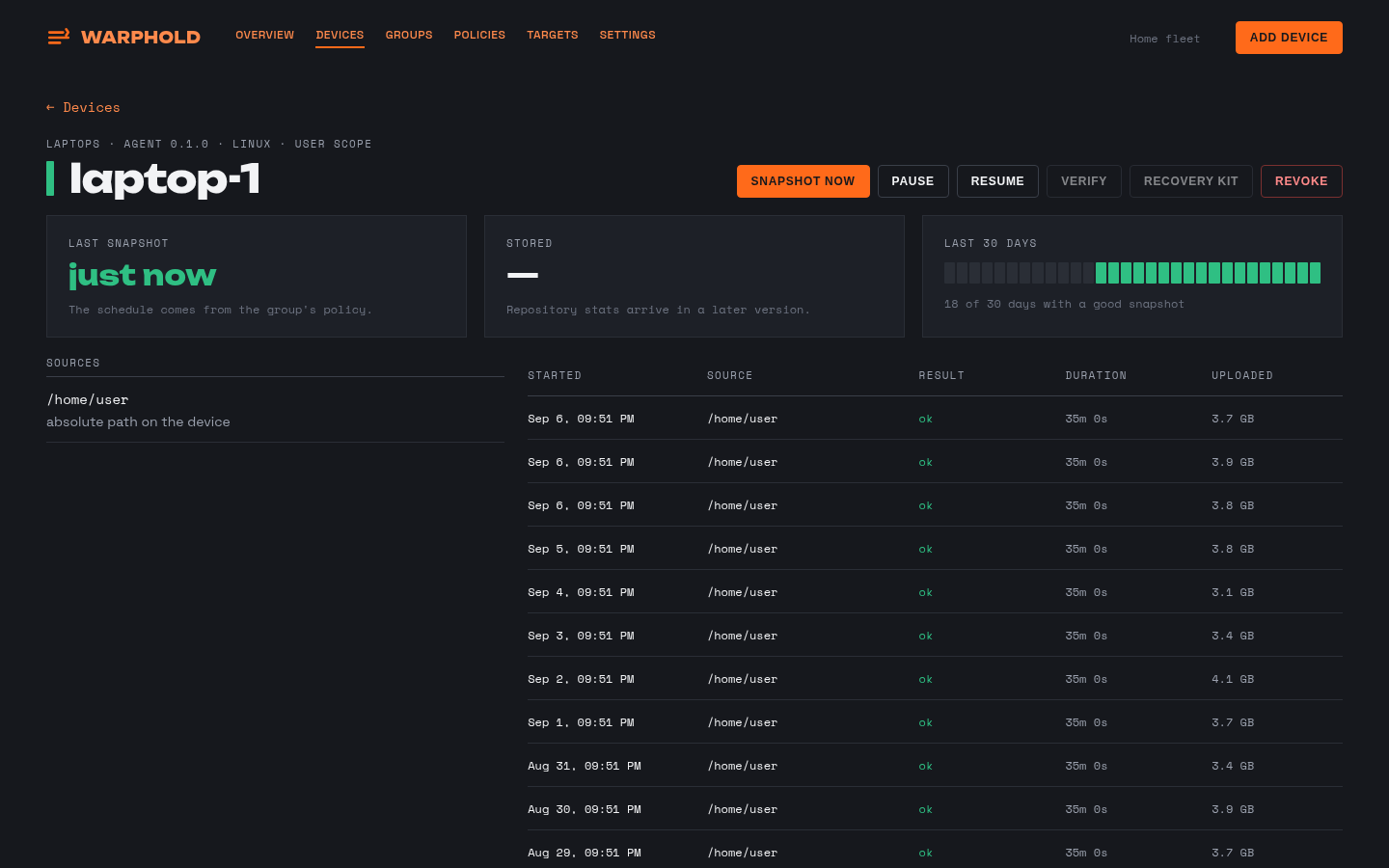Open the Groups tab
This screenshot has width=1389, height=868.
click(x=409, y=35)
